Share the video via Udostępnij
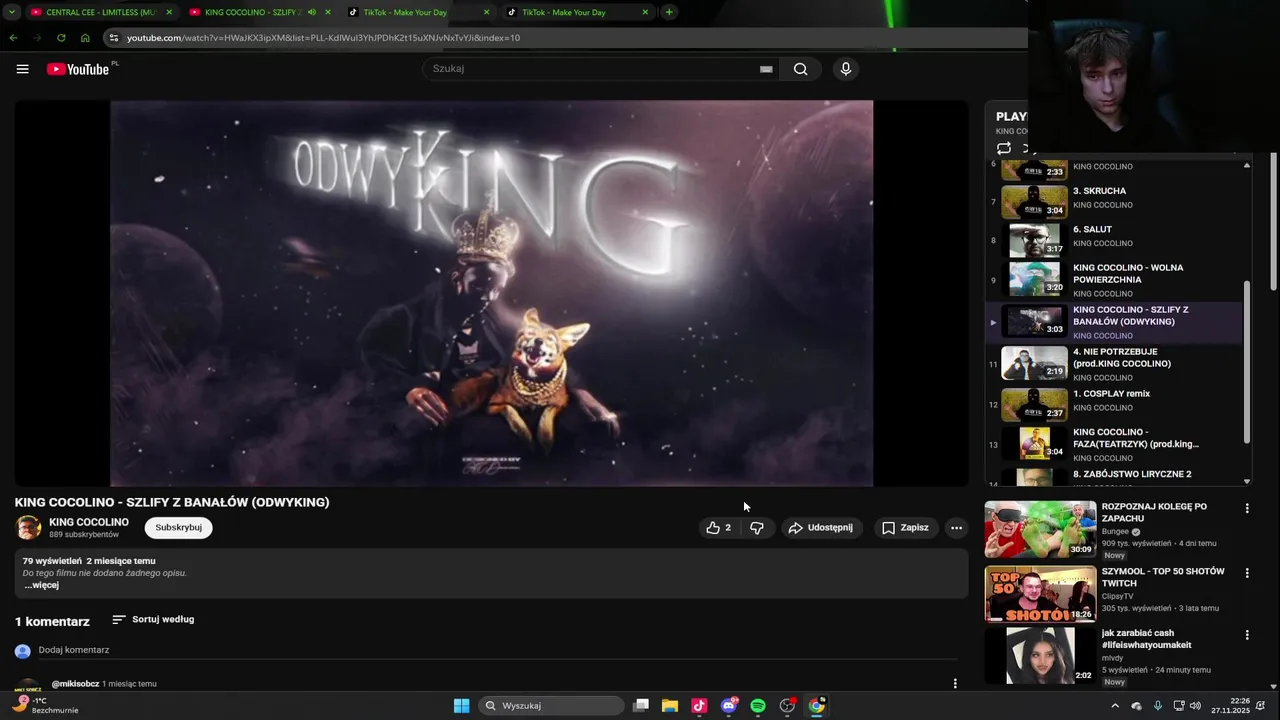 [820, 528]
